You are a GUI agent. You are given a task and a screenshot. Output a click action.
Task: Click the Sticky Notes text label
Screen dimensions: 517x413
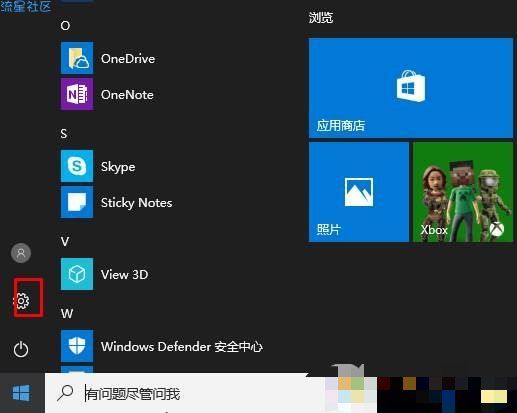point(137,203)
